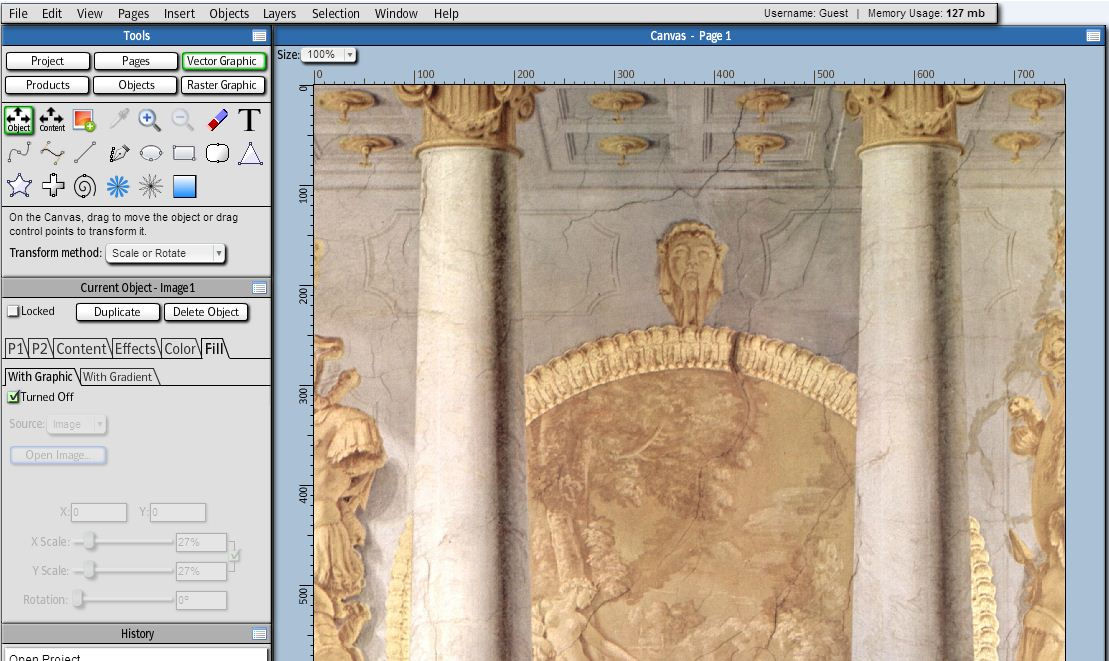Open the Help menu
The width and height of the screenshot is (1109, 661).
pos(446,13)
